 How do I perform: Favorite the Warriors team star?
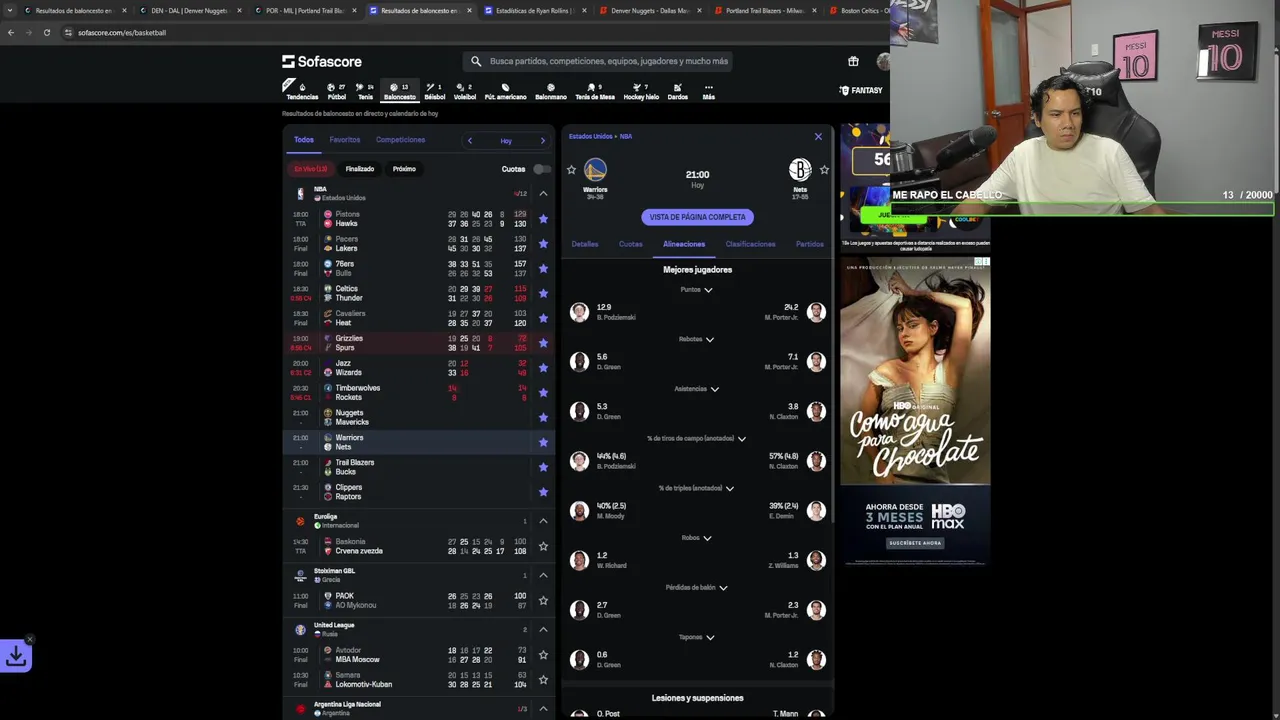571,170
